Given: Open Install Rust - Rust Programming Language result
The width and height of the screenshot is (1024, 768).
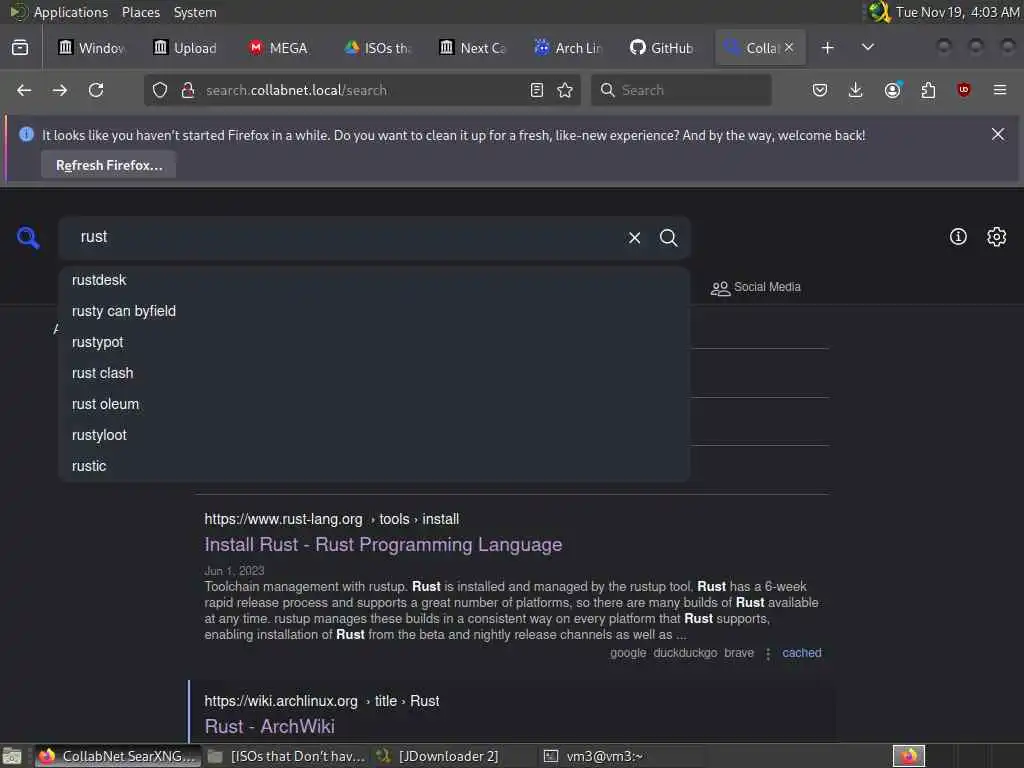Looking at the screenshot, I should (x=383, y=544).
